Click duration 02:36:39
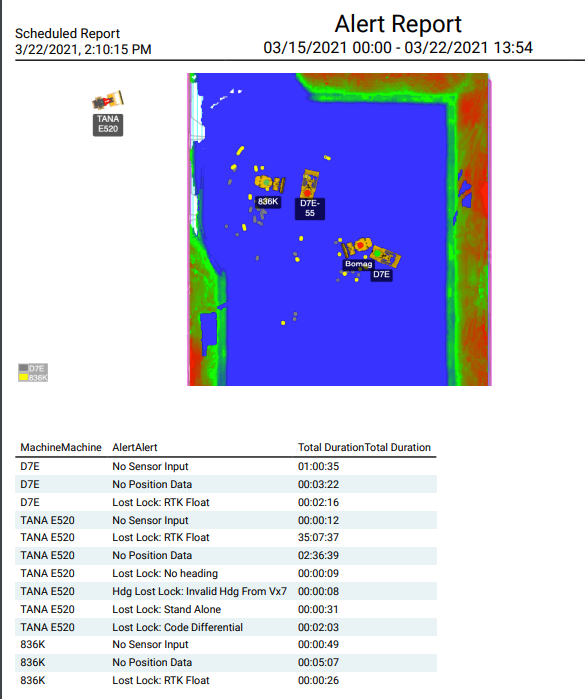The height and width of the screenshot is (699, 585). (x=318, y=555)
